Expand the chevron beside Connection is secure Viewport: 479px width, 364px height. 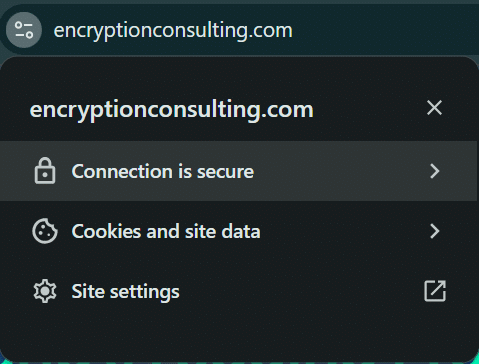point(435,171)
